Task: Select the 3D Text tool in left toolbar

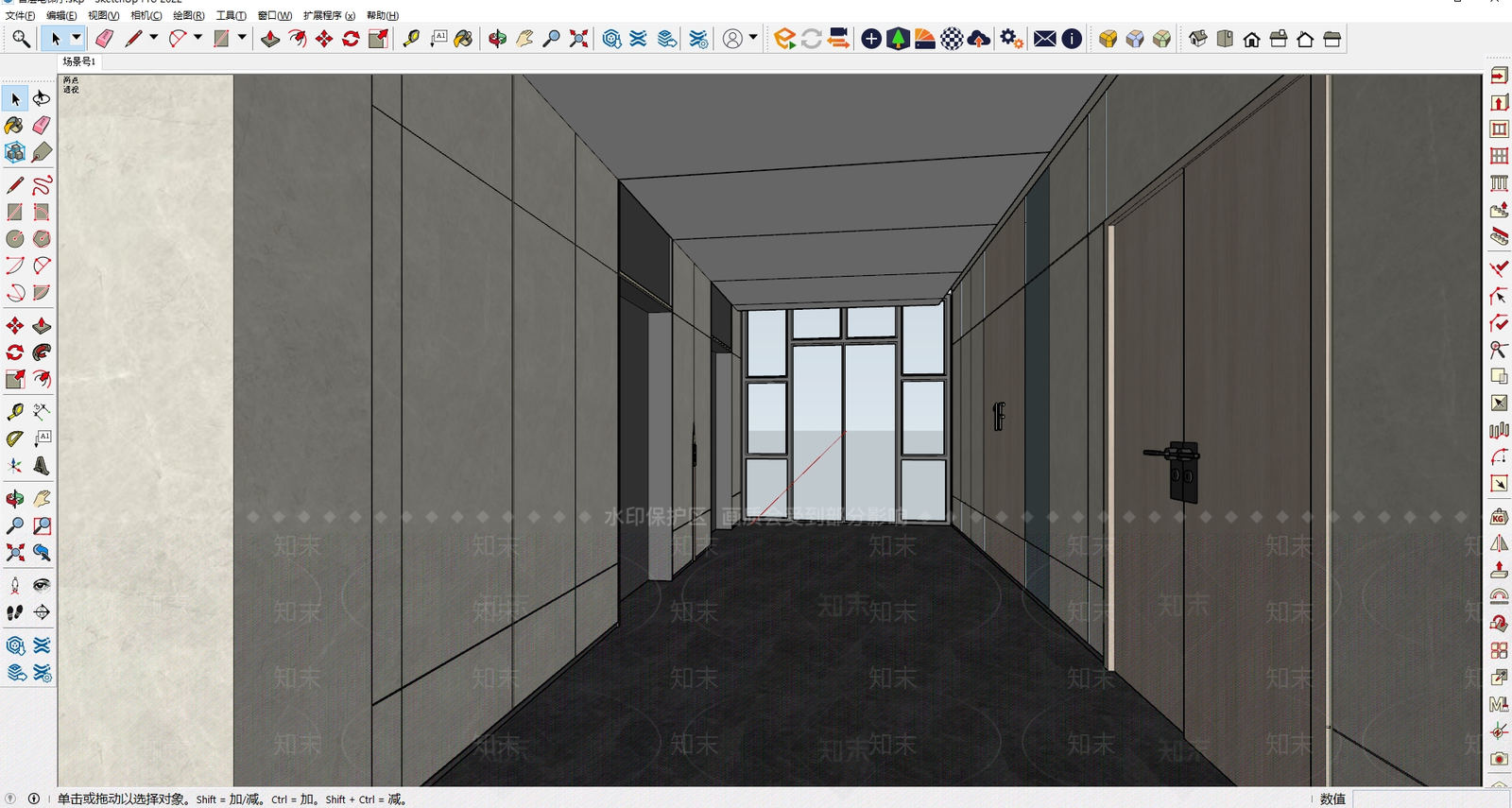Action: point(42,466)
